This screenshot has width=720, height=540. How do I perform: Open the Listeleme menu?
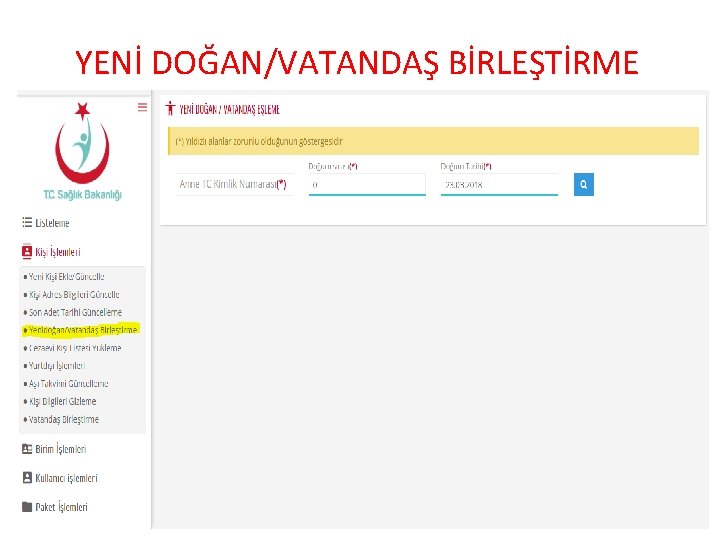(x=52, y=223)
